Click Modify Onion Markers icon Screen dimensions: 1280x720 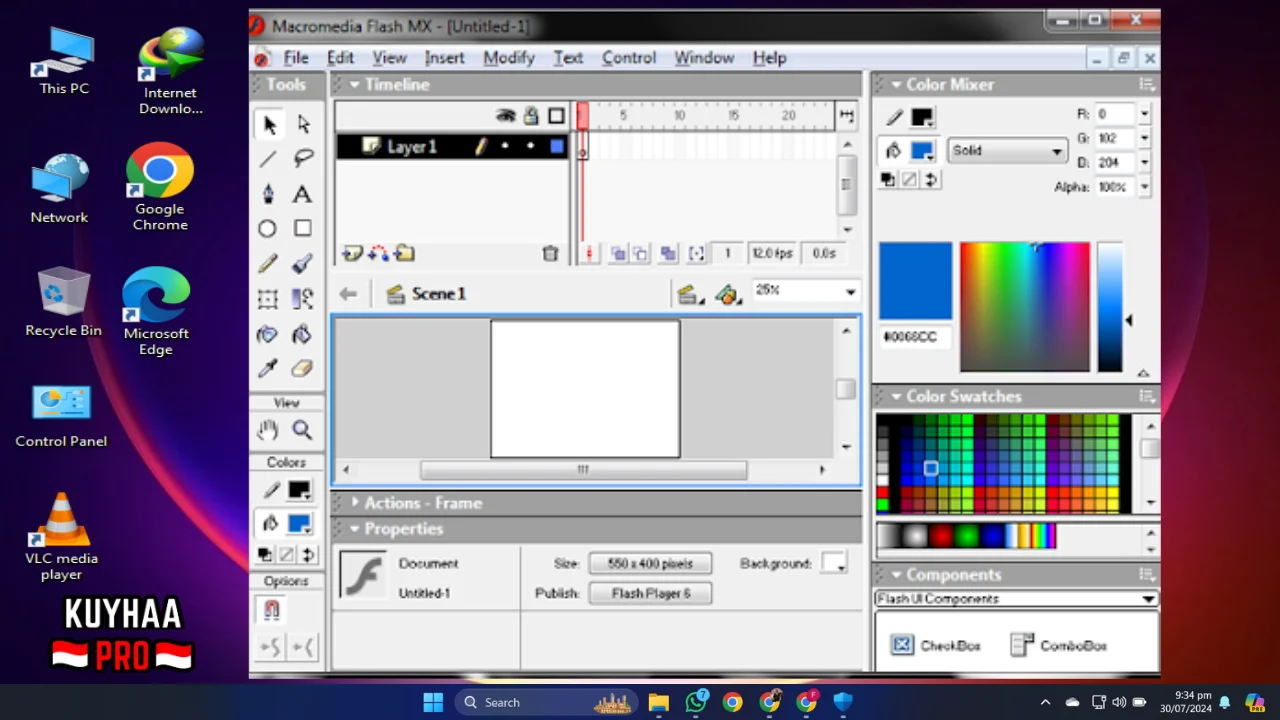click(697, 254)
